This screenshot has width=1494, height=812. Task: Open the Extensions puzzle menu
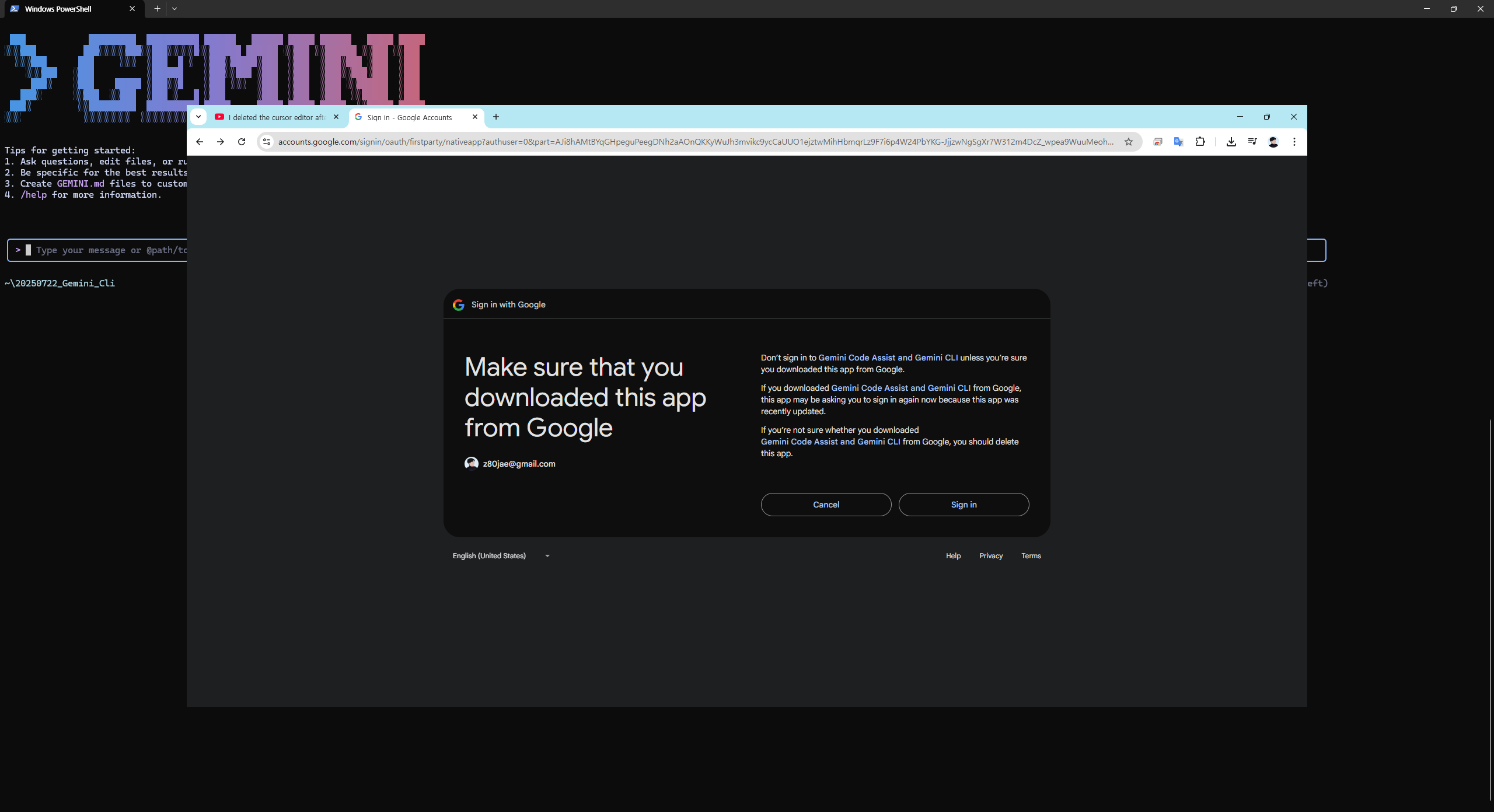[x=1200, y=142]
